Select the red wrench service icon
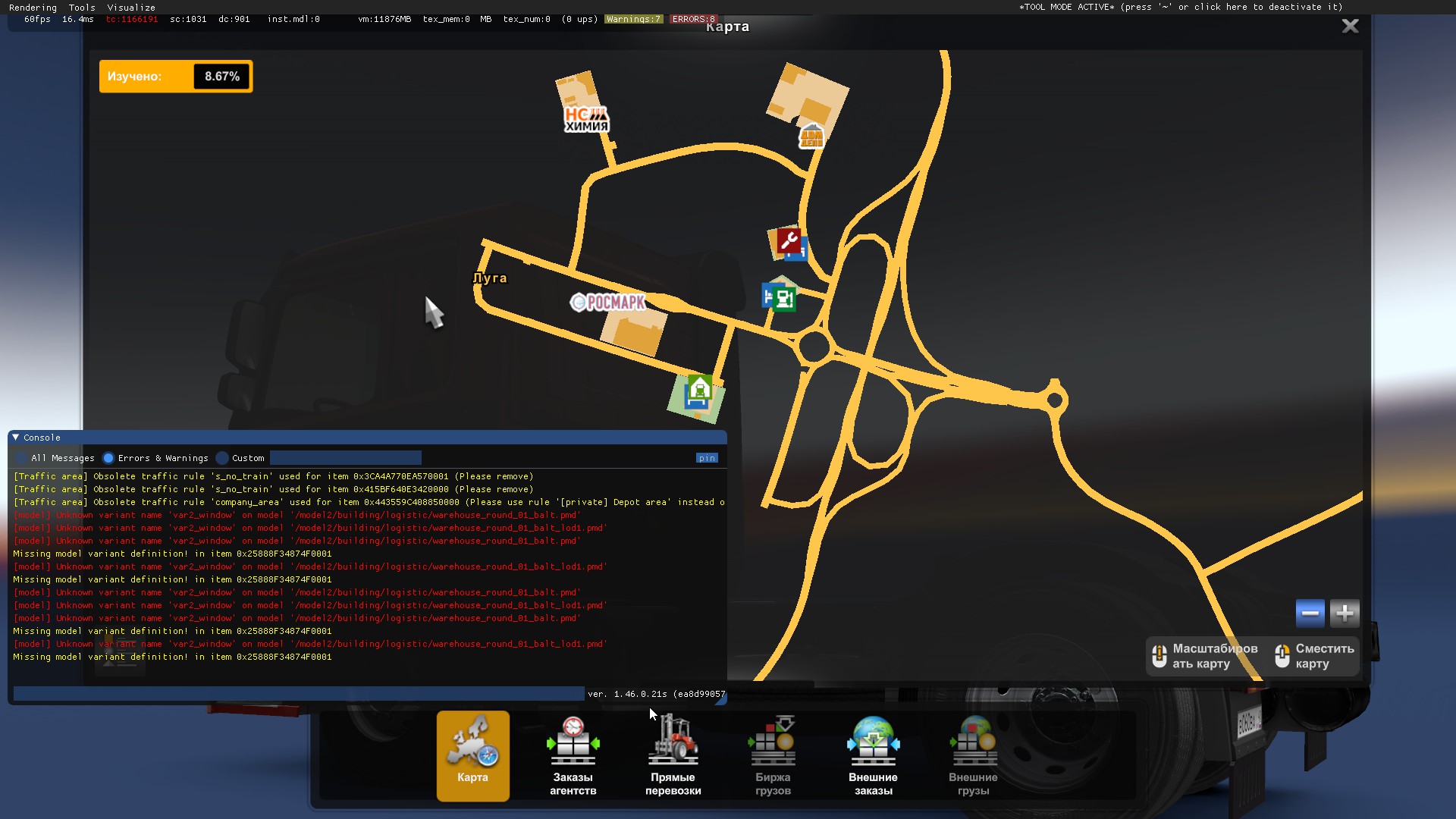Image resolution: width=1456 pixels, height=819 pixels. coord(789,241)
